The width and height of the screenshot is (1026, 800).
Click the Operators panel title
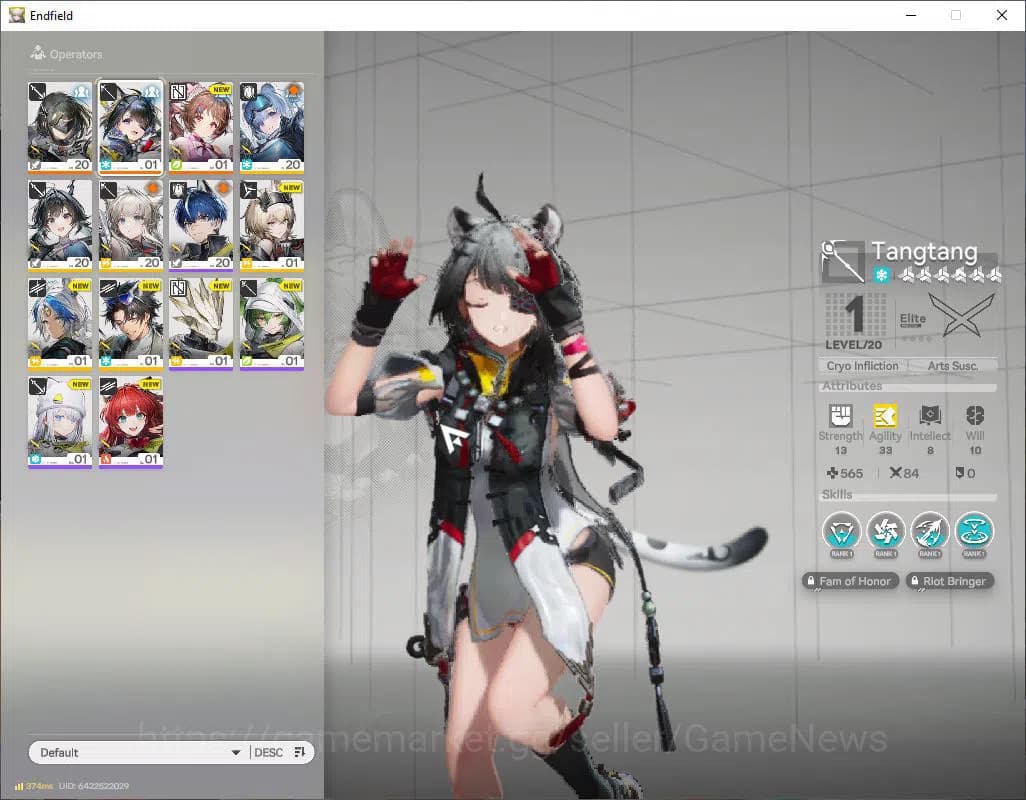coord(76,54)
